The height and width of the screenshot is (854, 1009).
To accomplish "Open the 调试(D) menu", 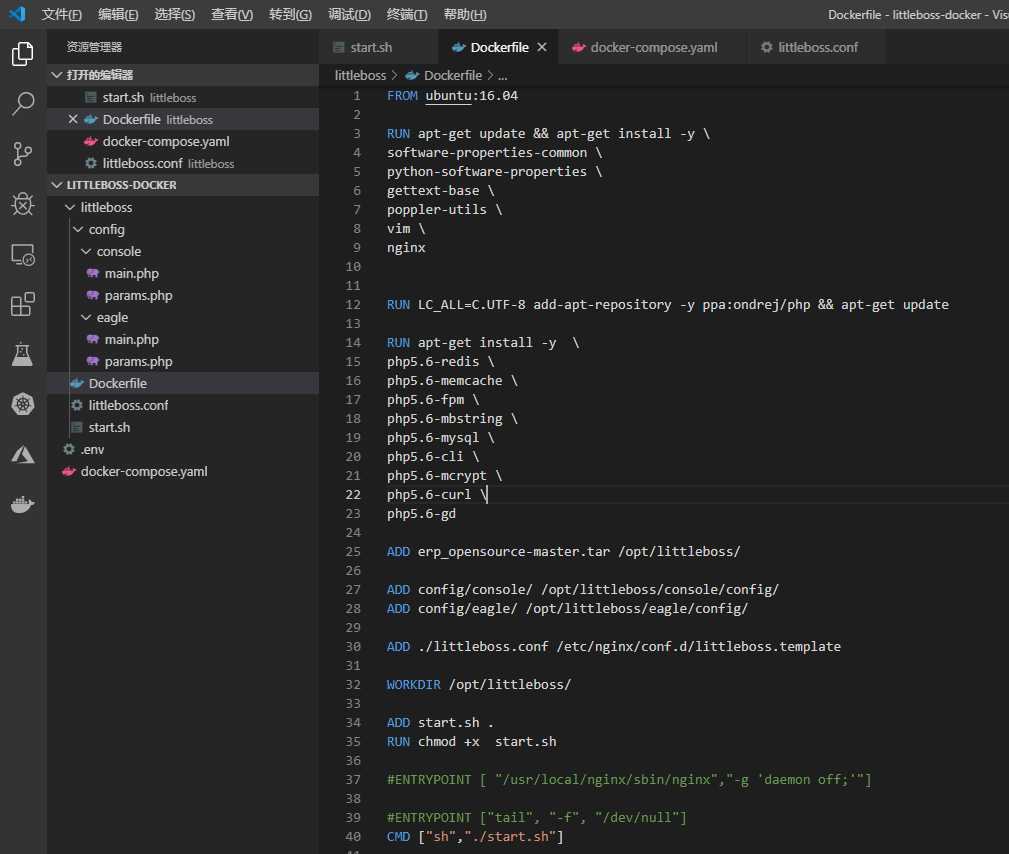I will pos(349,14).
